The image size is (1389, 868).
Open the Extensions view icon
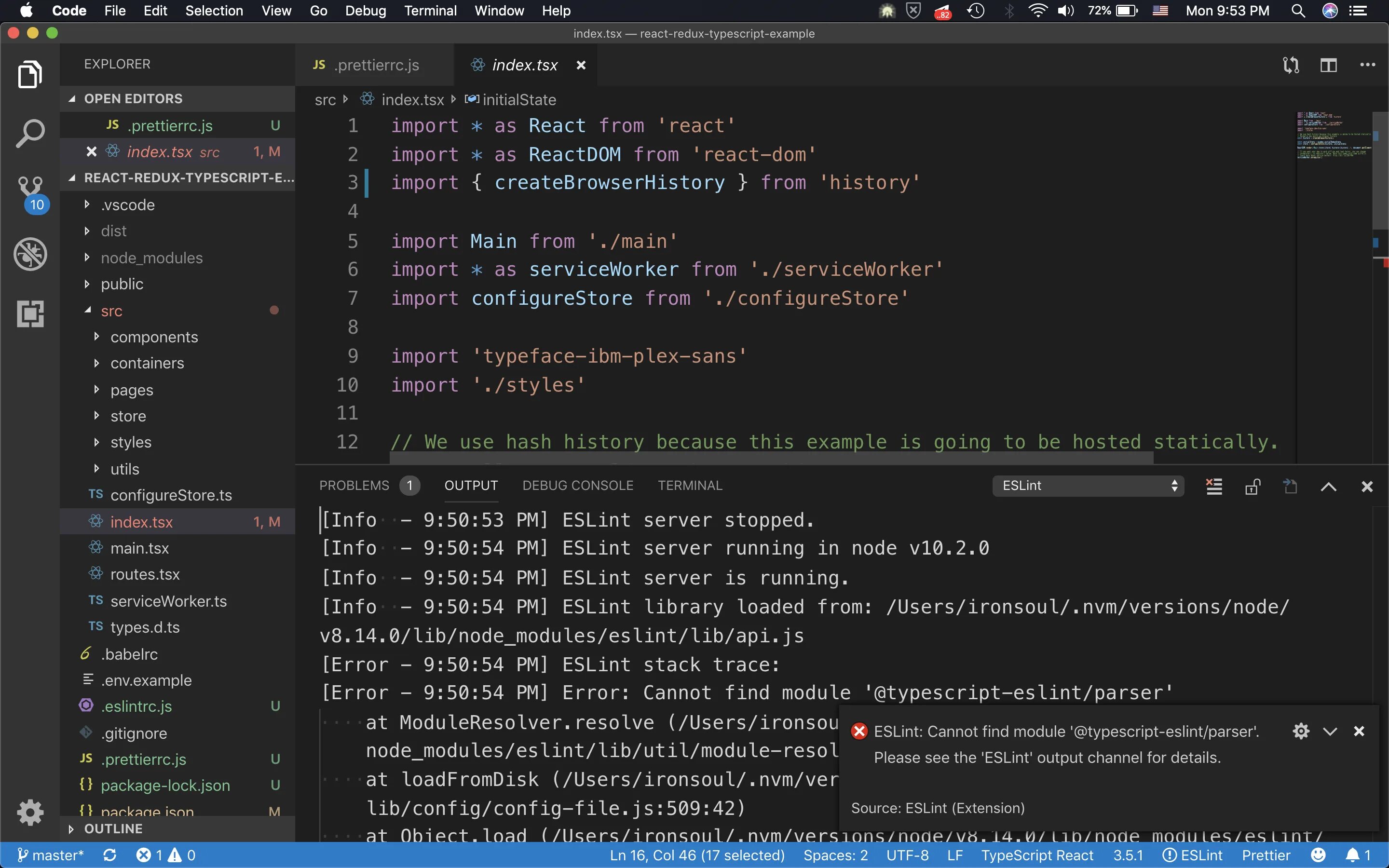[30, 313]
